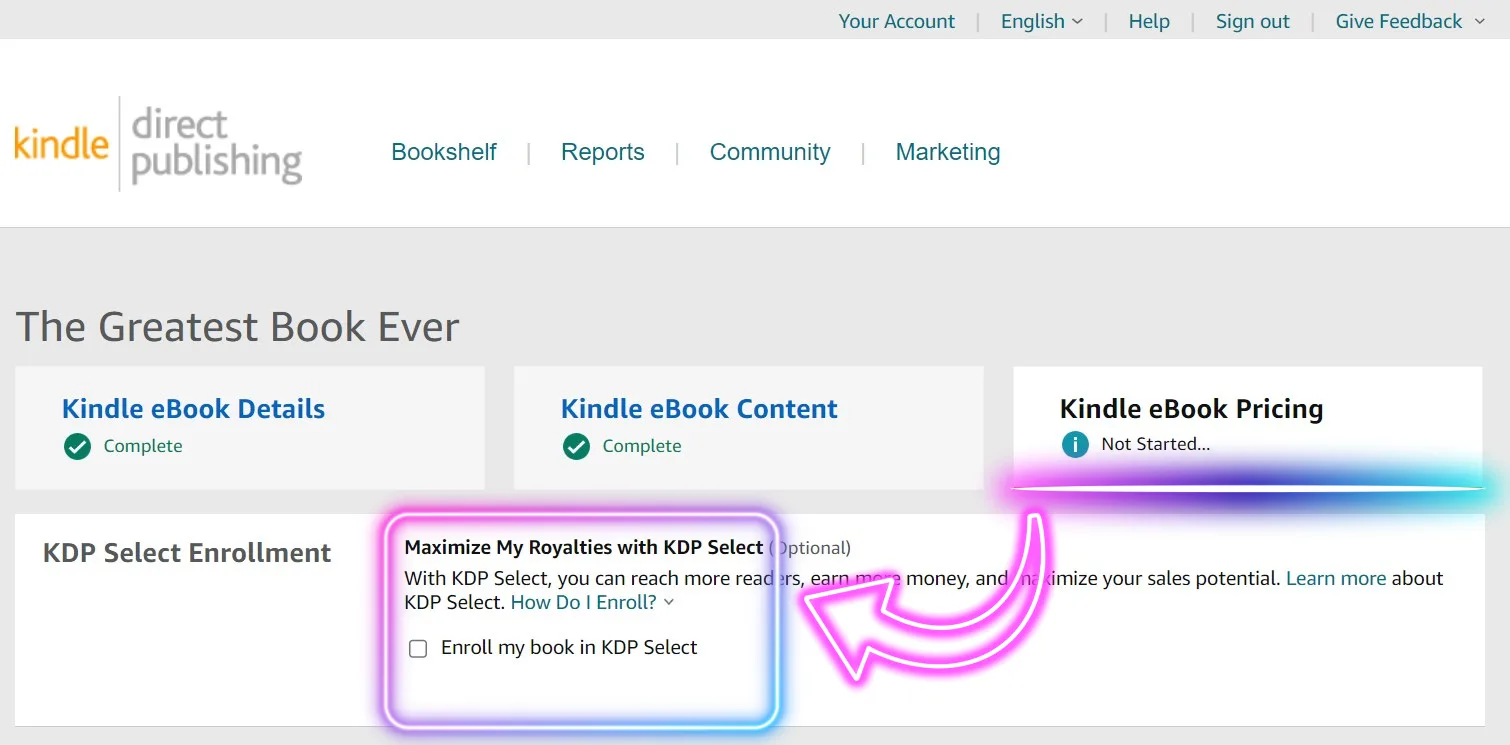The height and width of the screenshot is (745, 1510).
Task: Expand the Give Feedback dropdown
Action: (1410, 21)
